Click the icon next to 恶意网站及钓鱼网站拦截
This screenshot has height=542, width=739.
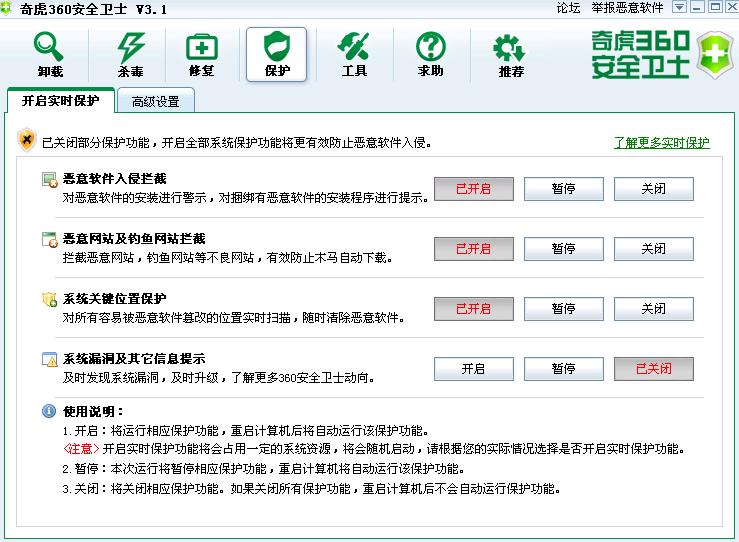tap(49, 239)
